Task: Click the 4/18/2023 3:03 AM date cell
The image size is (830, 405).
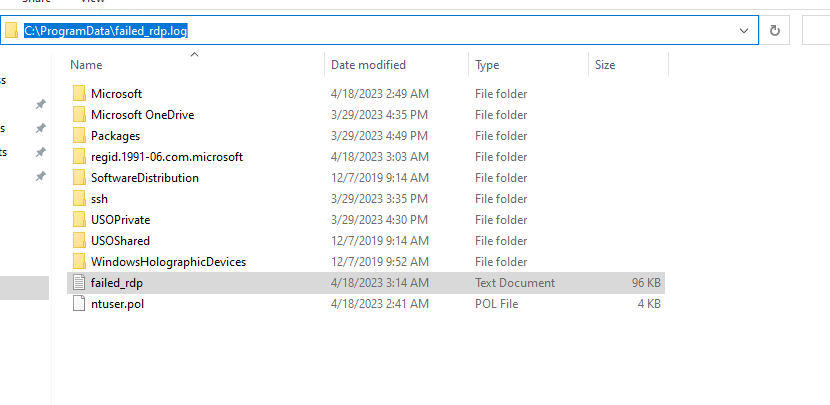Action: click(380, 157)
